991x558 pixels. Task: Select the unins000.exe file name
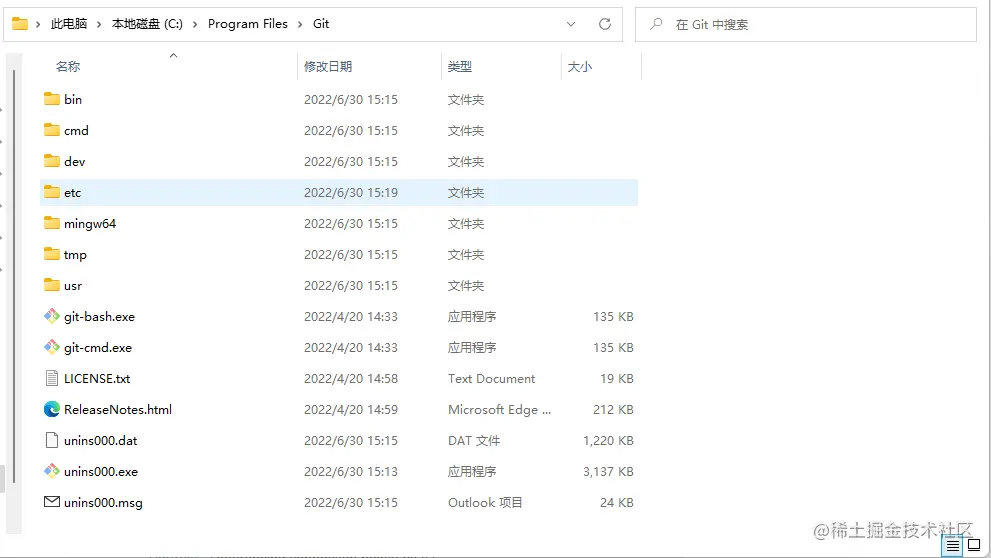click(100, 471)
